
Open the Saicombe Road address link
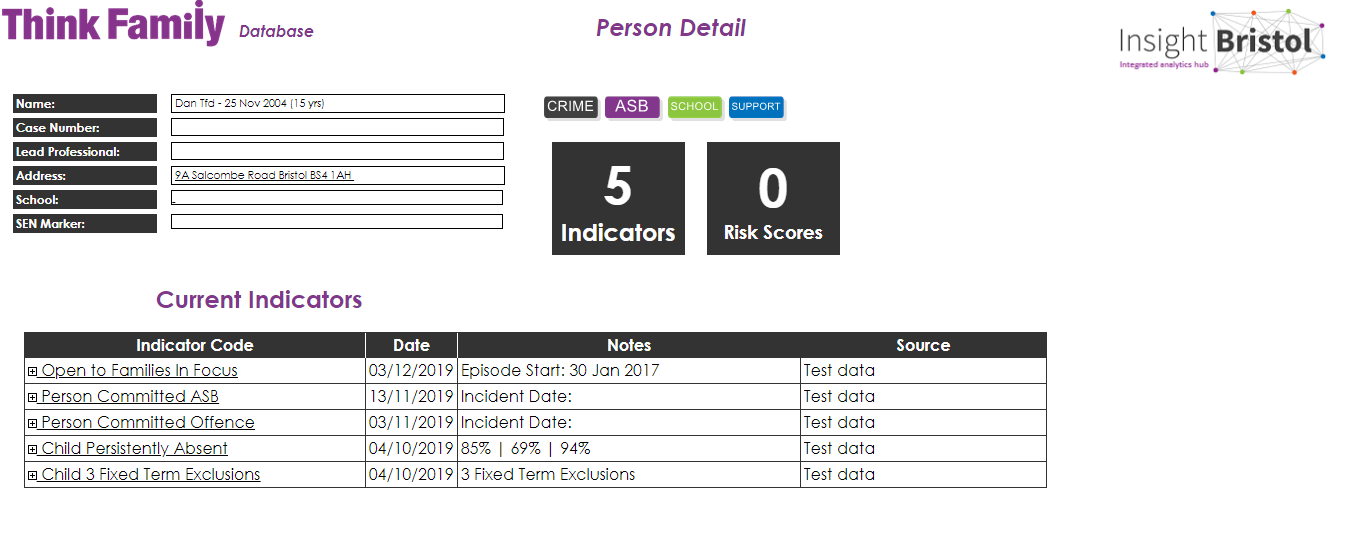(264, 175)
